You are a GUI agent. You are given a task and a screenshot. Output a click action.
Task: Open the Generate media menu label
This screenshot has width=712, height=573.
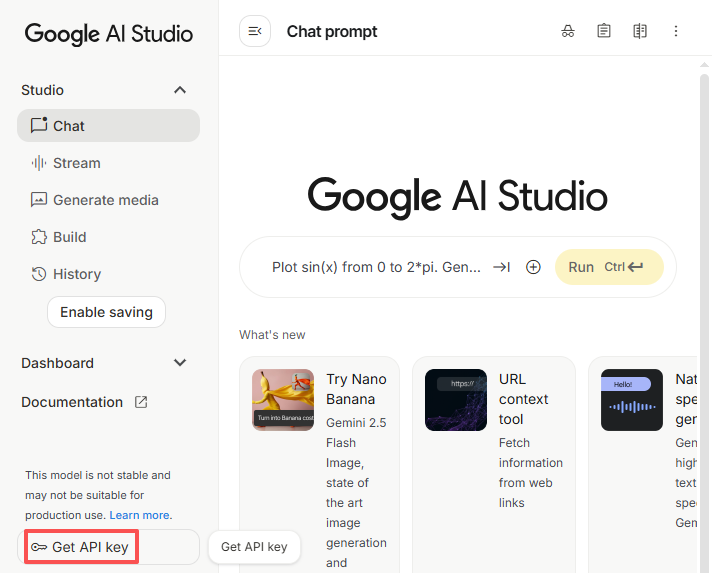pos(106,200)
